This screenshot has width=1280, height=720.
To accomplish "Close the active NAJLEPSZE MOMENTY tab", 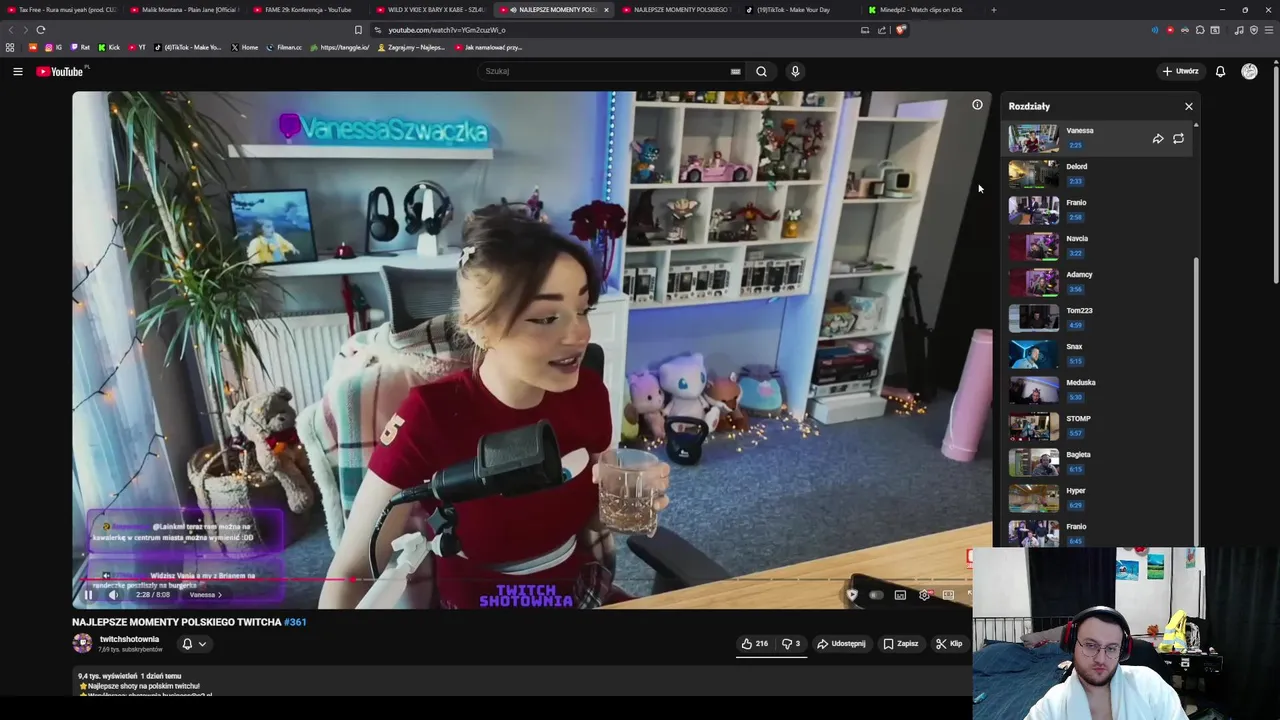I will click(606, 10).
